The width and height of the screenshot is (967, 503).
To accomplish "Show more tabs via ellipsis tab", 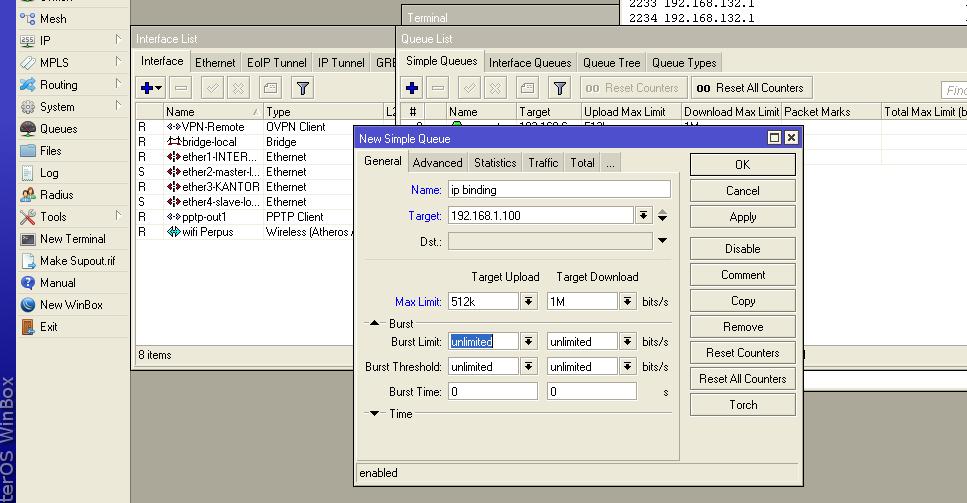I will [x=610, y=163].
